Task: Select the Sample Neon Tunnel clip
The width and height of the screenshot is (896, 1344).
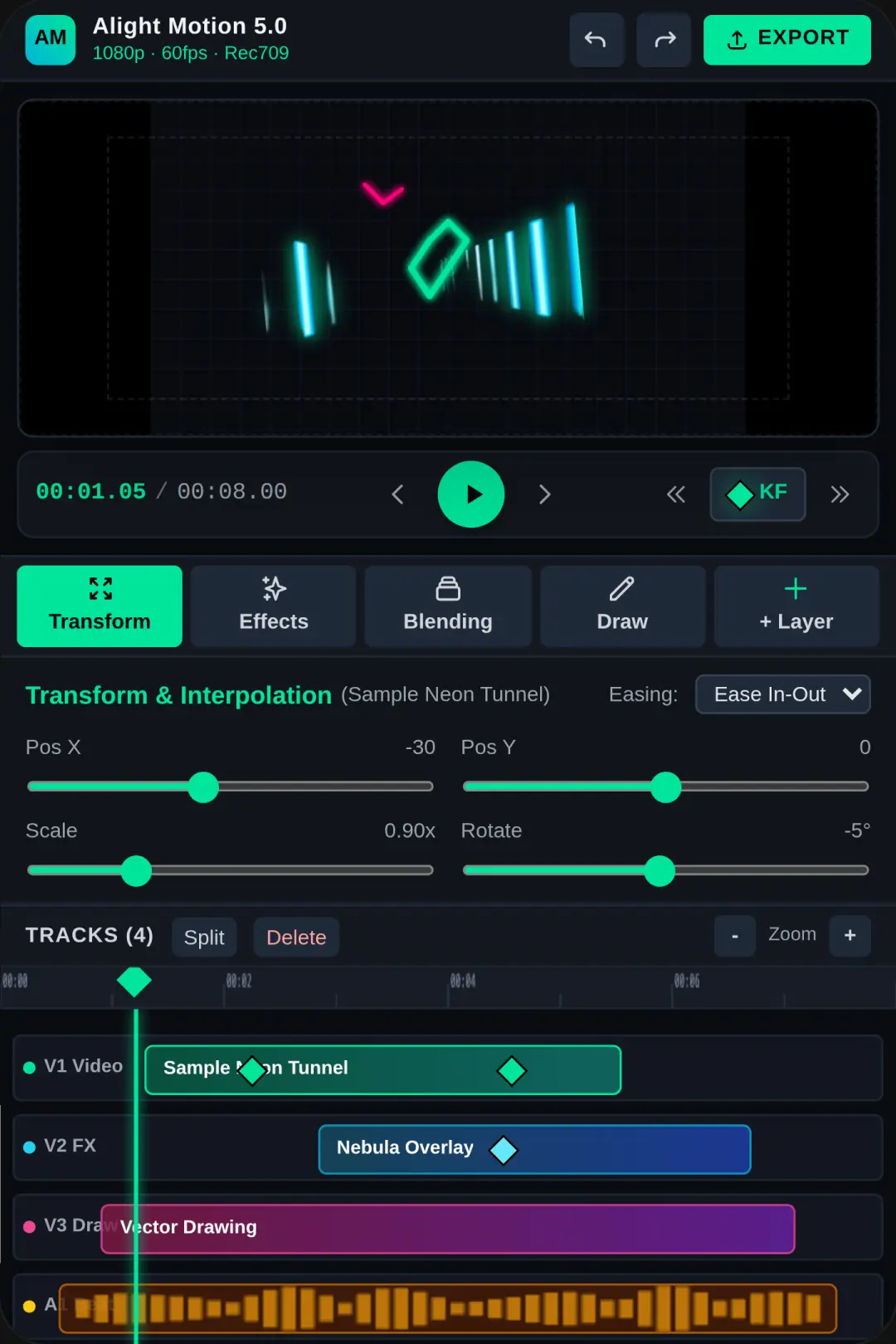Action: [x=382, y=1069]
